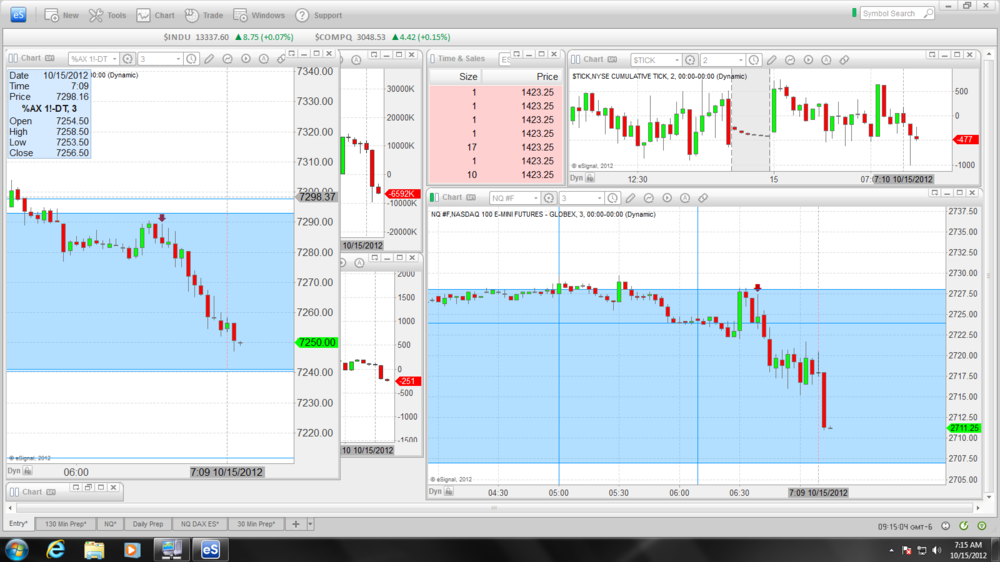Click the replay play icon in $TICK chart
Image resolution: width=1000 pixels, height=562 pixels.
pos(808,60)
